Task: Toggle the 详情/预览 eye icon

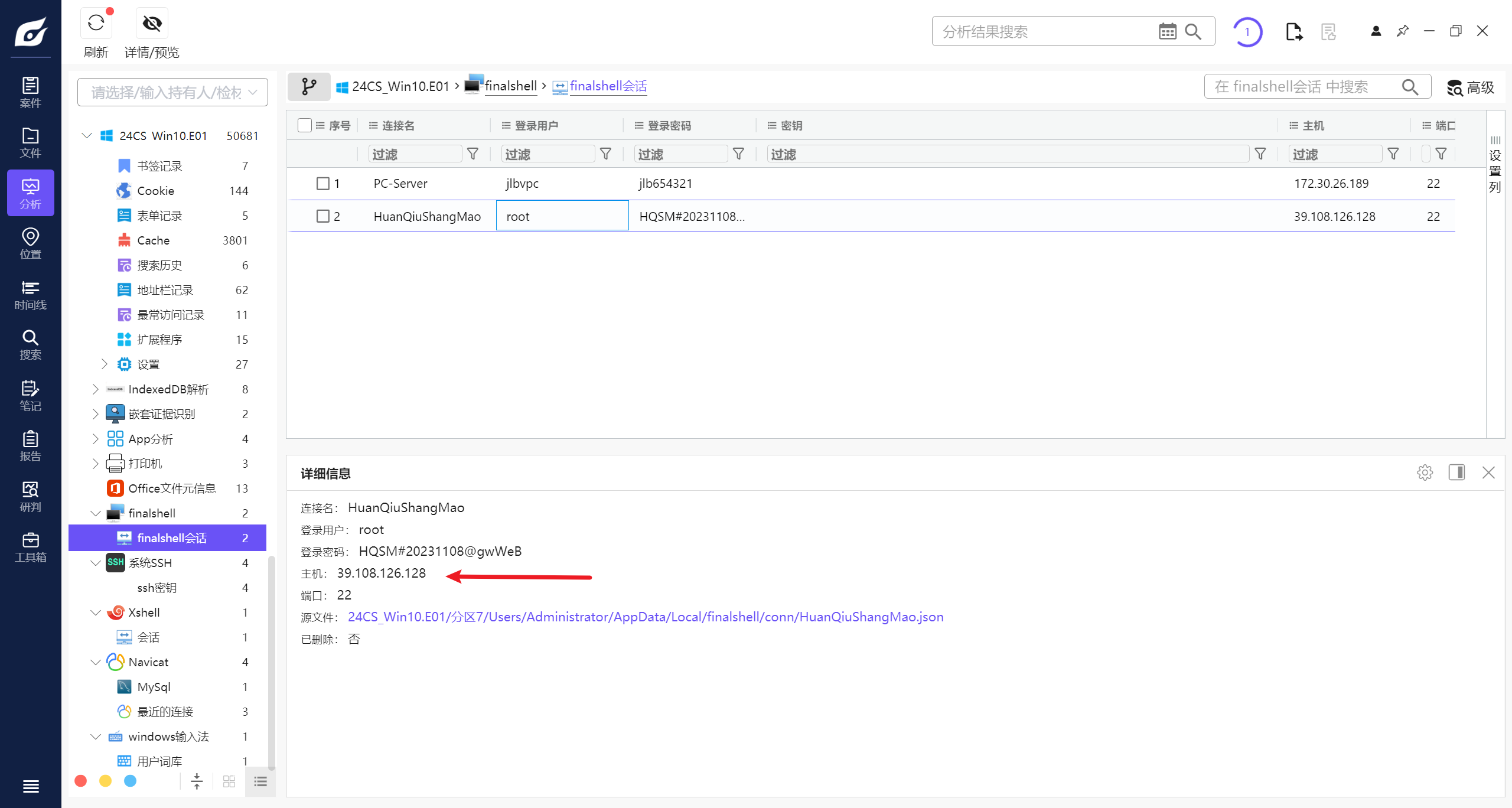Action: click(152, 24)
